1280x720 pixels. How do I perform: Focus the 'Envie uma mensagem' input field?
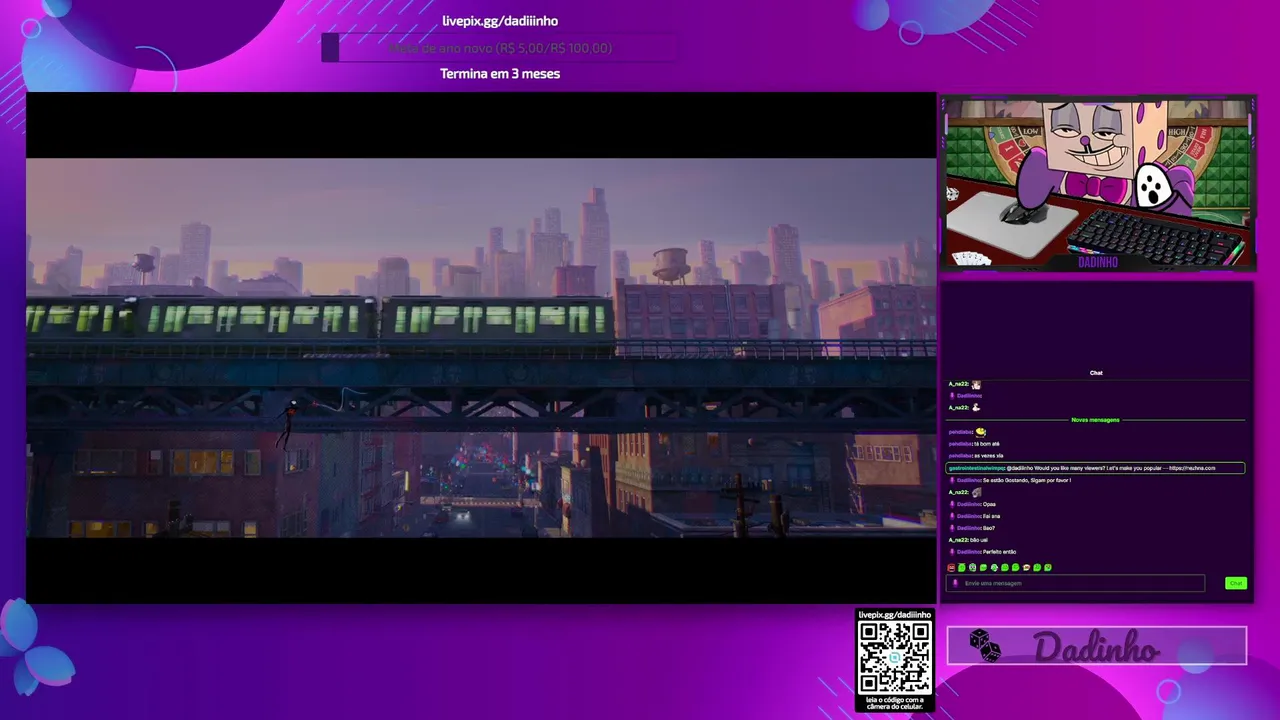[1075, 583]
